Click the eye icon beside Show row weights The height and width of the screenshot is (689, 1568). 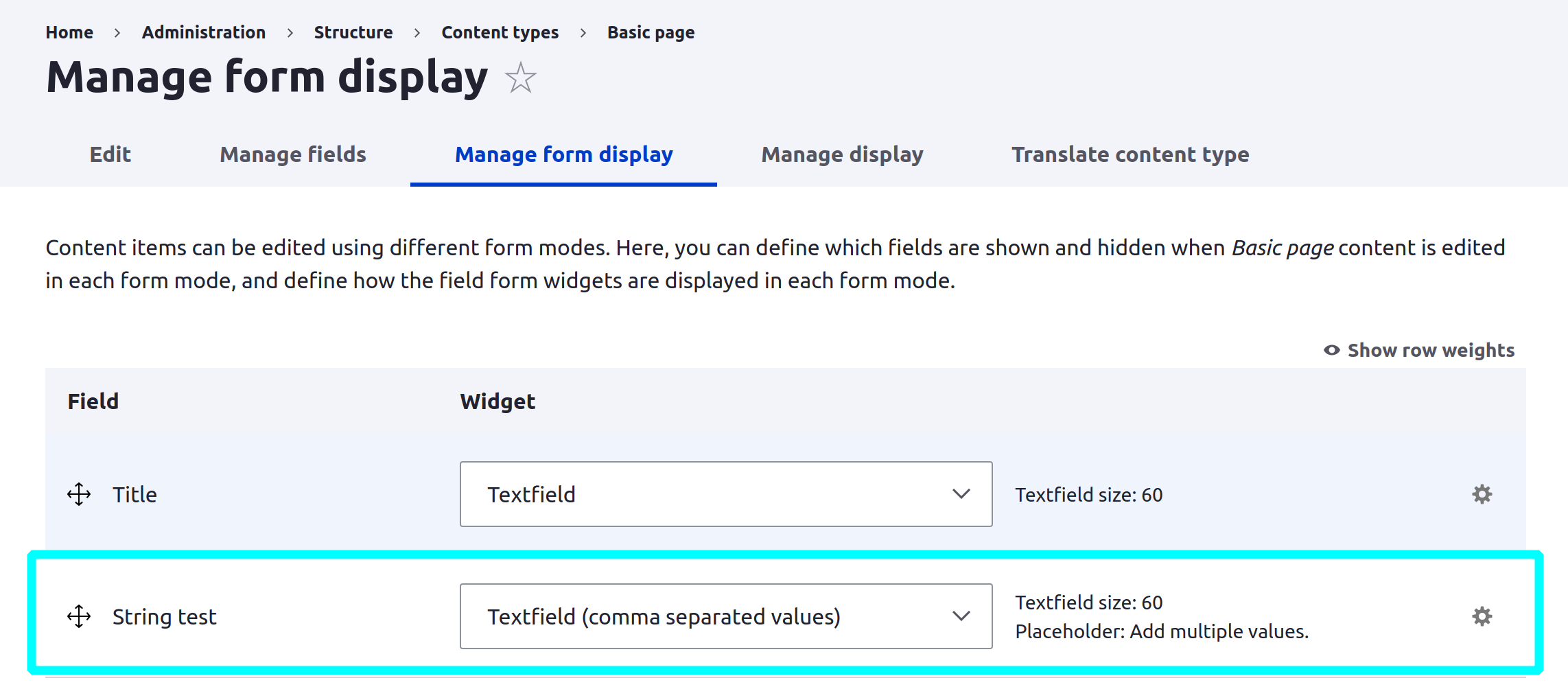(x=1331, y=350)
